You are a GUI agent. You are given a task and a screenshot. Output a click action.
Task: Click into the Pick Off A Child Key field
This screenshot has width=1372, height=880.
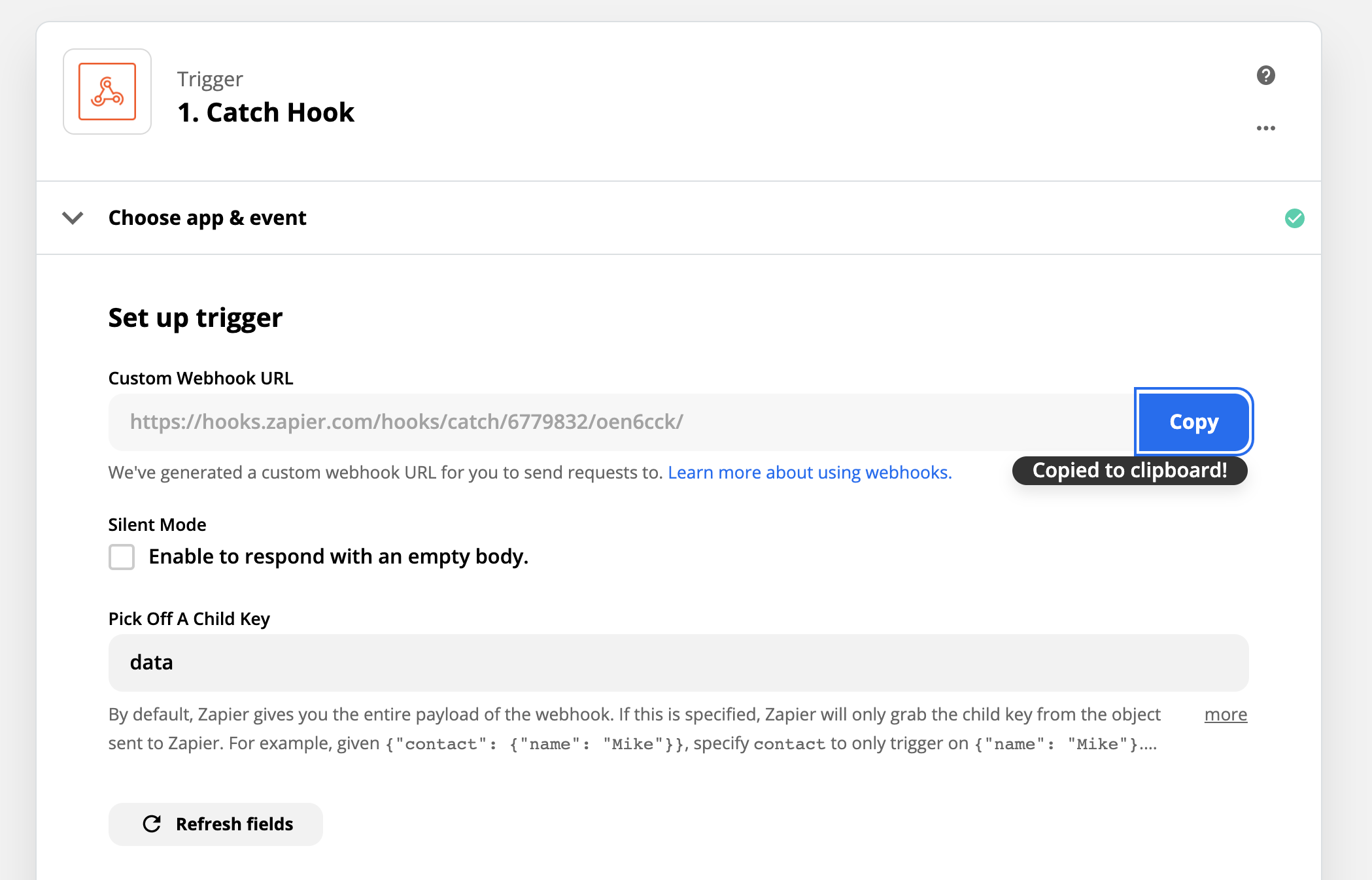tap(678, 662)
